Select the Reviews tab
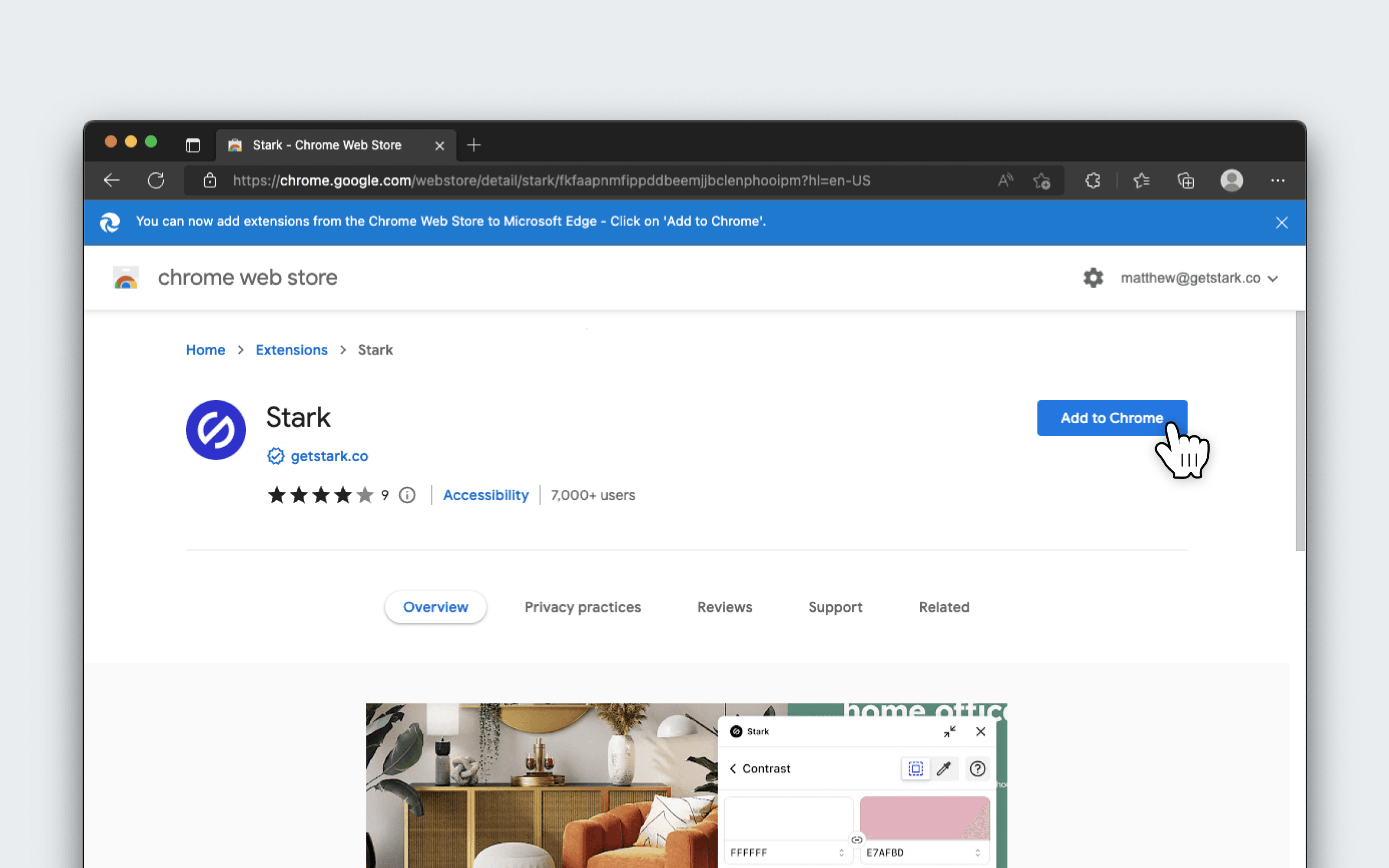This screenshot has width=1389, height=868. tap(725, 607)
